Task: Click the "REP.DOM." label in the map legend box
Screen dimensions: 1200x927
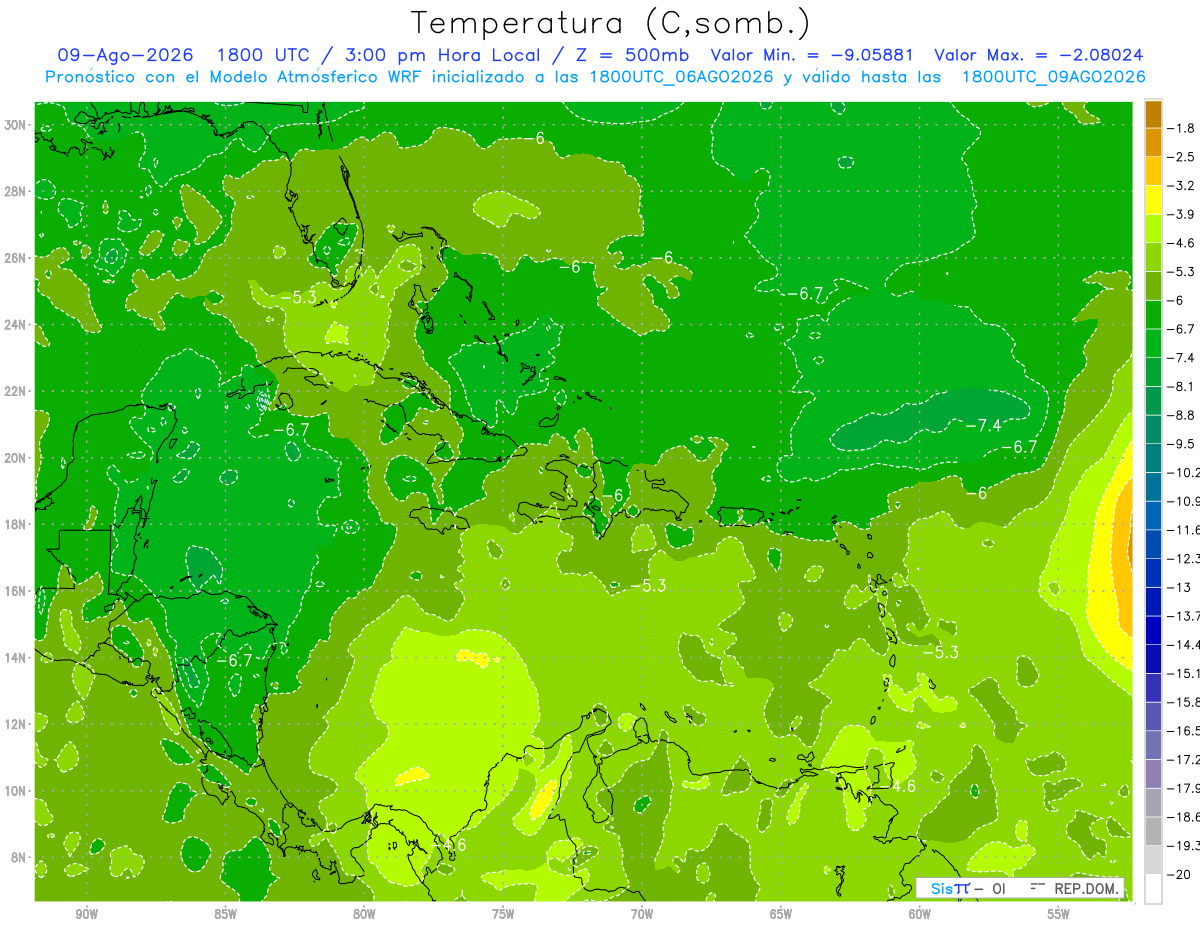Action: [1088, 888]
